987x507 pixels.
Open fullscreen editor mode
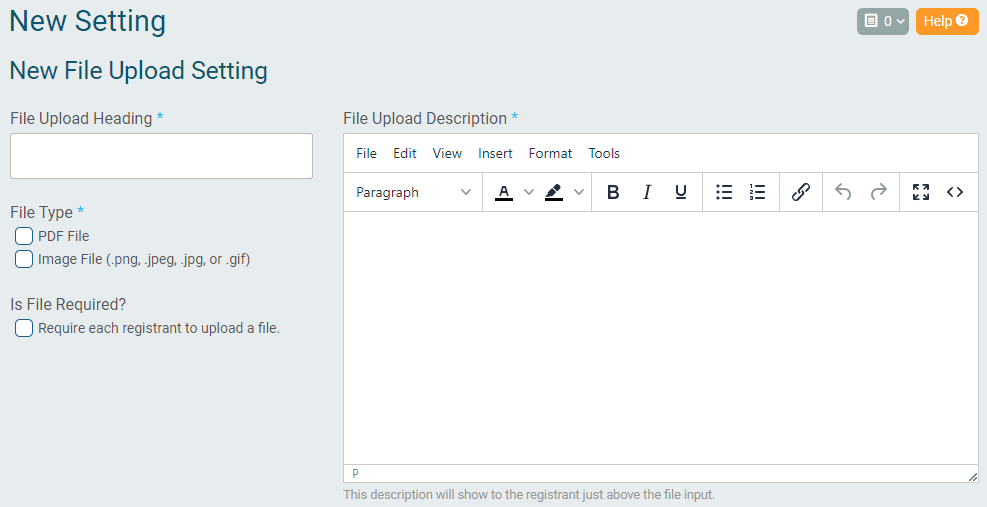point(921,192)
